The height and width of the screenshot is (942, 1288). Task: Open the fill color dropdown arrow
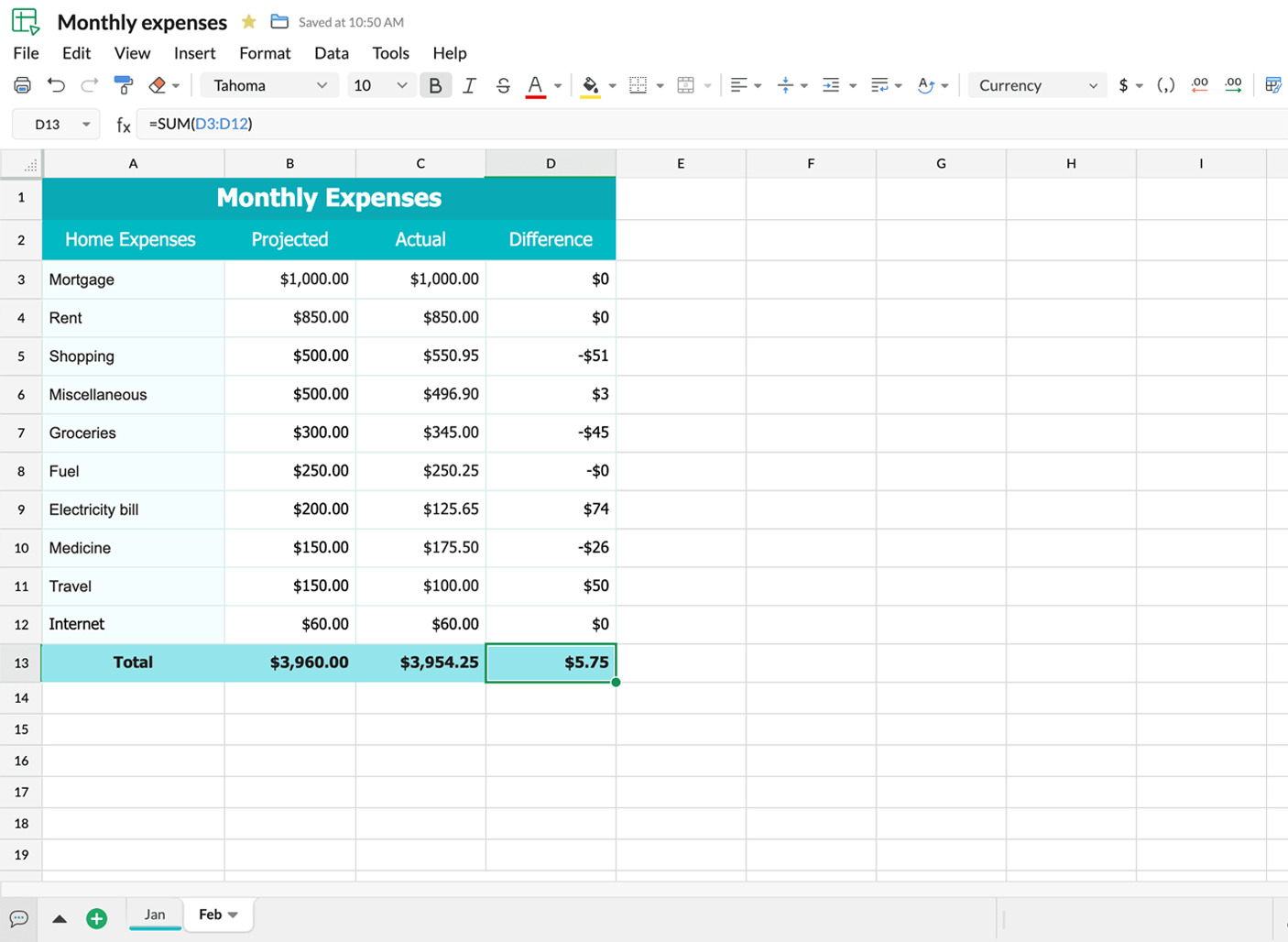(612, 84)
